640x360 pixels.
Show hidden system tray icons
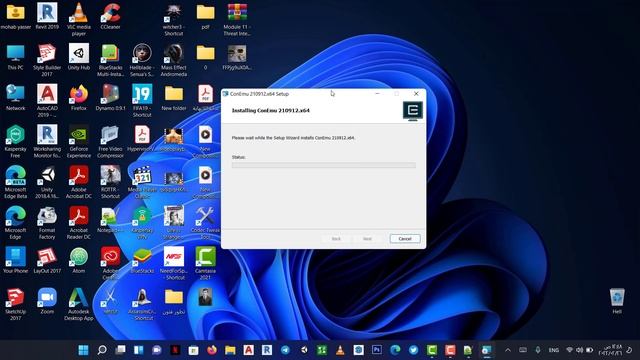click(x=508, y=350)
